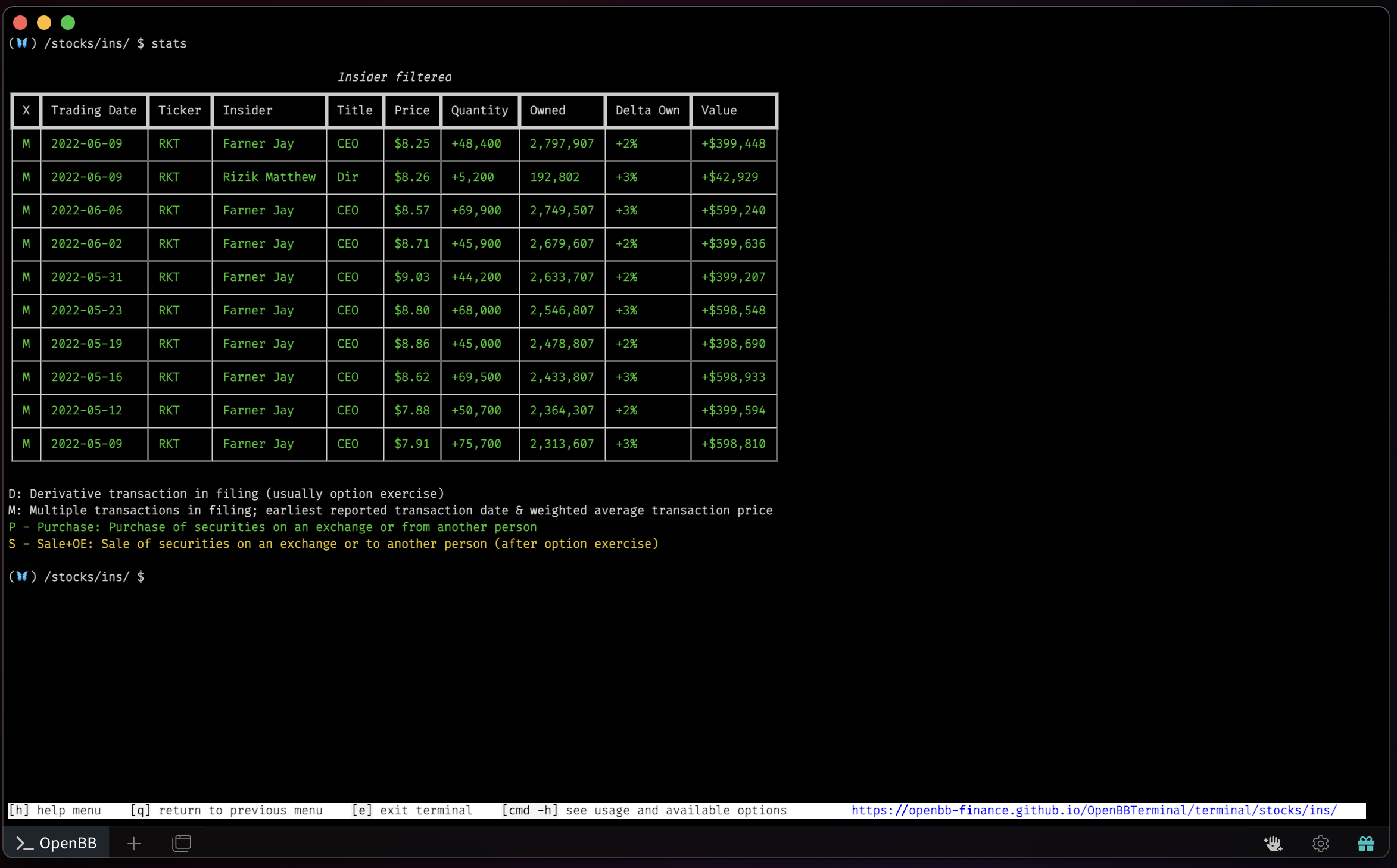Viewport: 1397px width, 868px height.
Task: Click the empty command prompt line
Action: [x=76, y=576]
